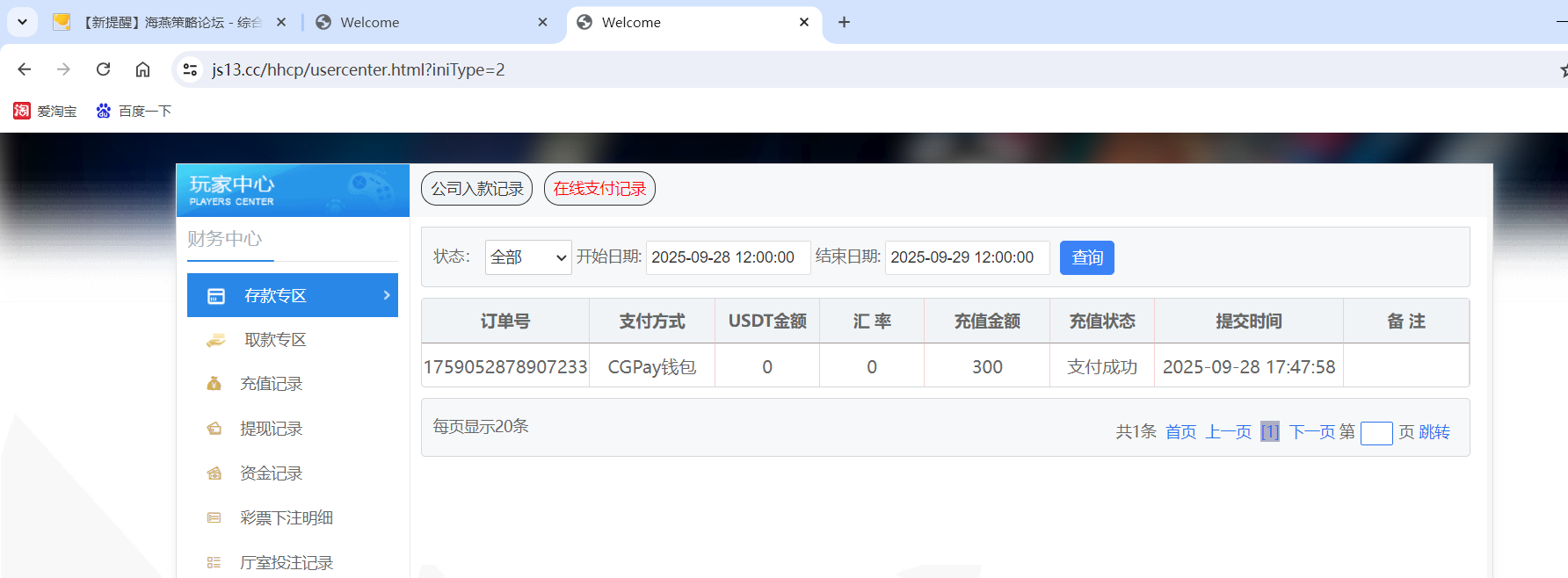Go to the browser home page

pos(142,69)
